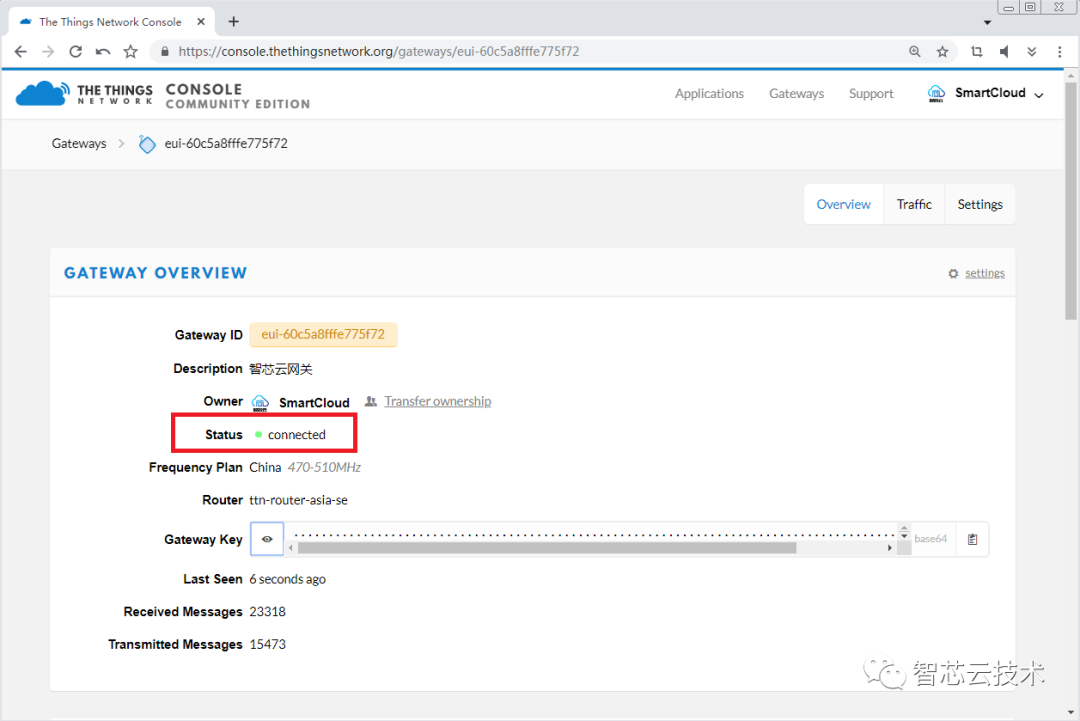Switch to the Traffic tab
This screenshot has width=1080, height=721.
(914, 205)
